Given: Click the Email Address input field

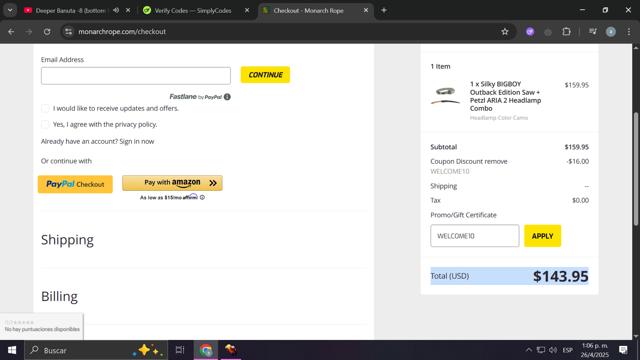Looking at the screenshot, I should point(136,76).
